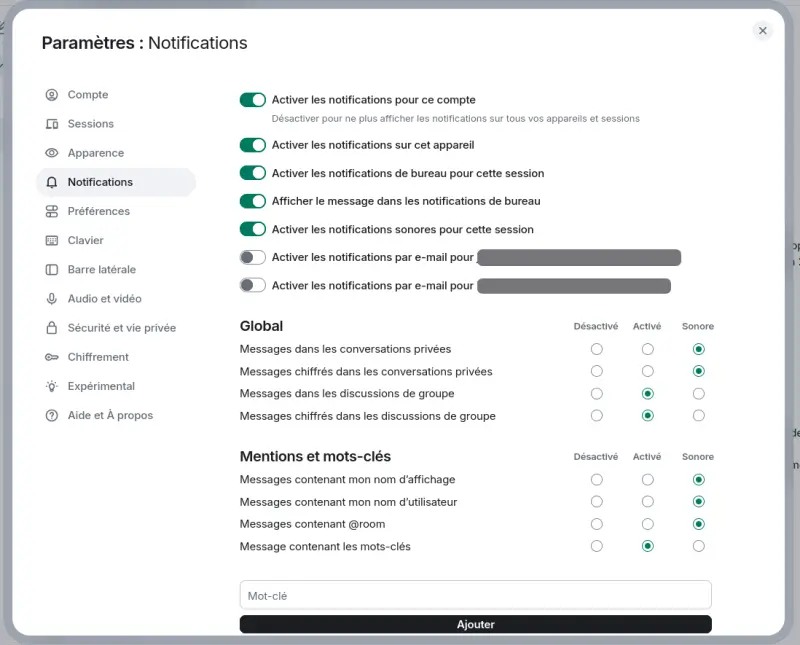
Task: Enable notifications par e-mail
Action: pyautogui.click(x=252, y=257)
